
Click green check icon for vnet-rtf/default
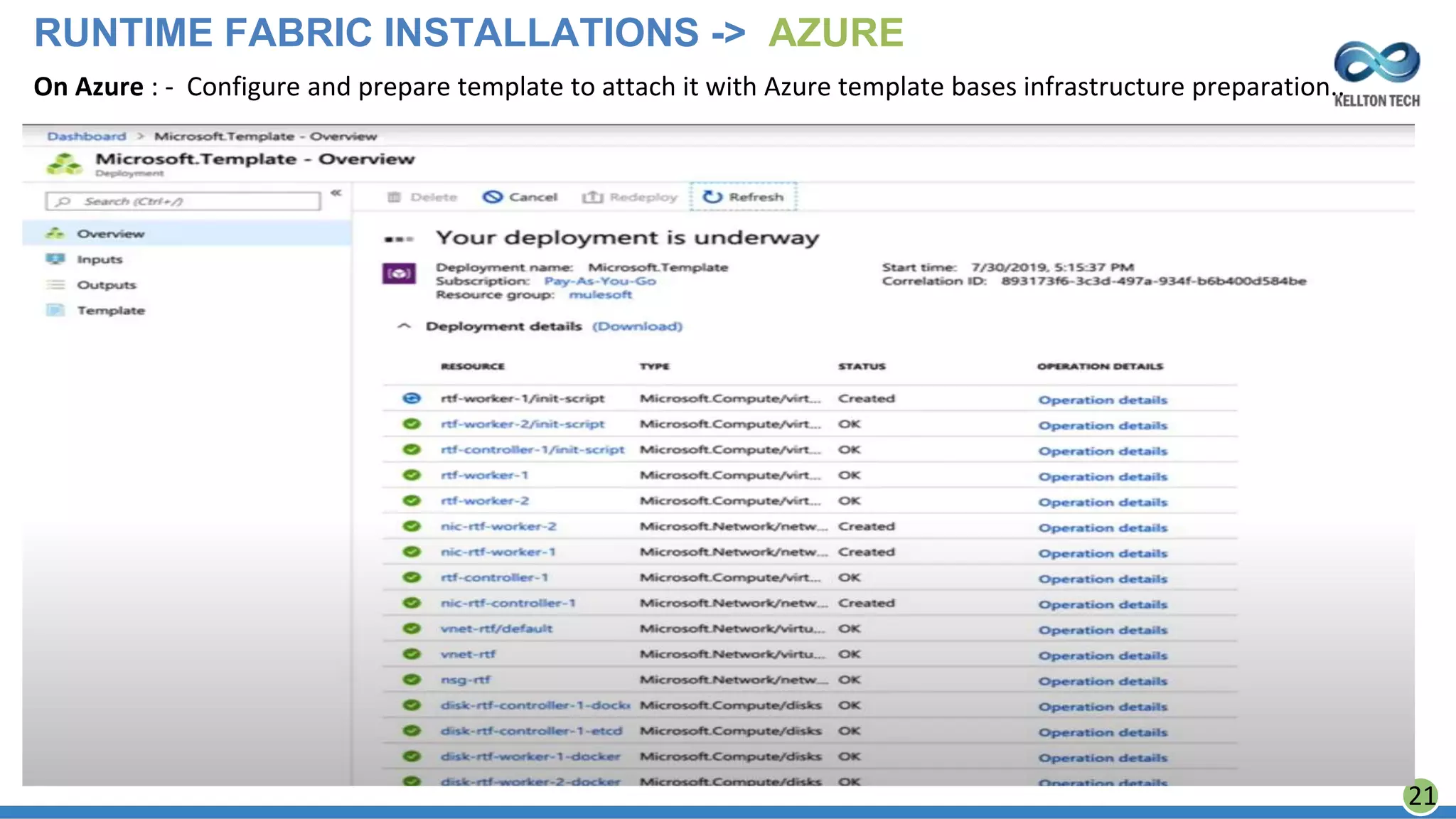412,628
